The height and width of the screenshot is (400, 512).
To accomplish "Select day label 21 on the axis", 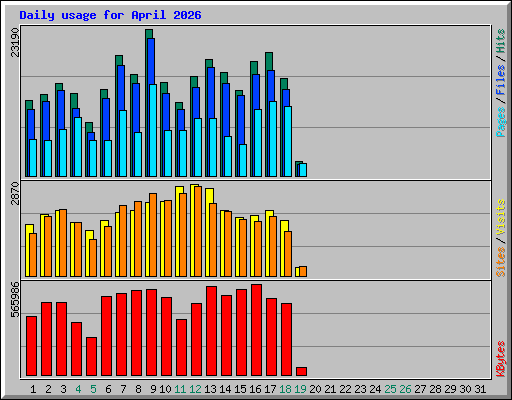I will pyautogui.click(x=330, y=389).
